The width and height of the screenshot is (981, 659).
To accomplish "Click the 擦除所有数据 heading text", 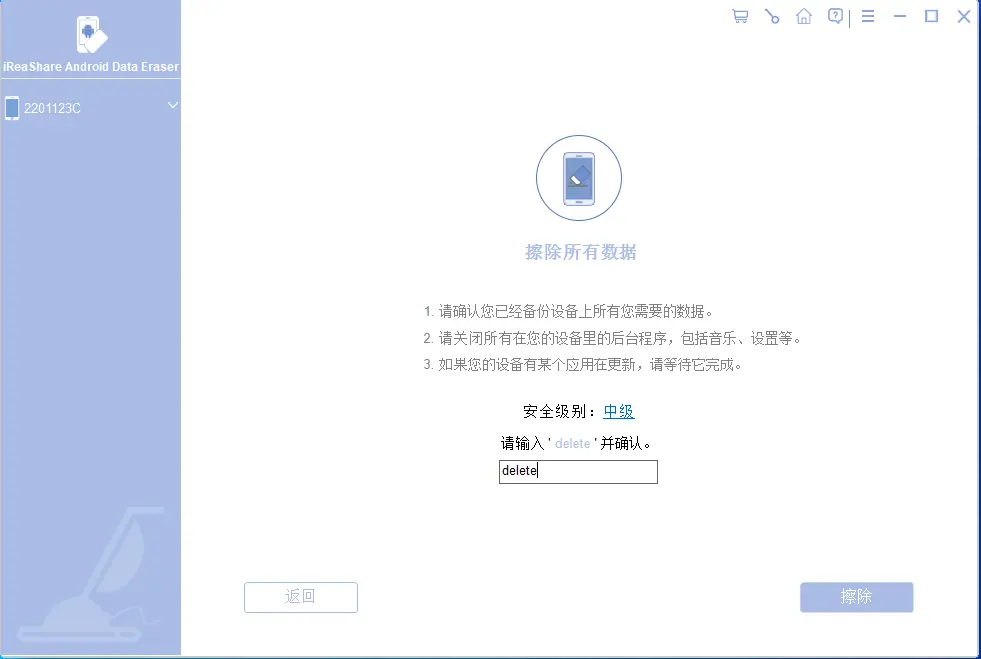I will point(579,252).
